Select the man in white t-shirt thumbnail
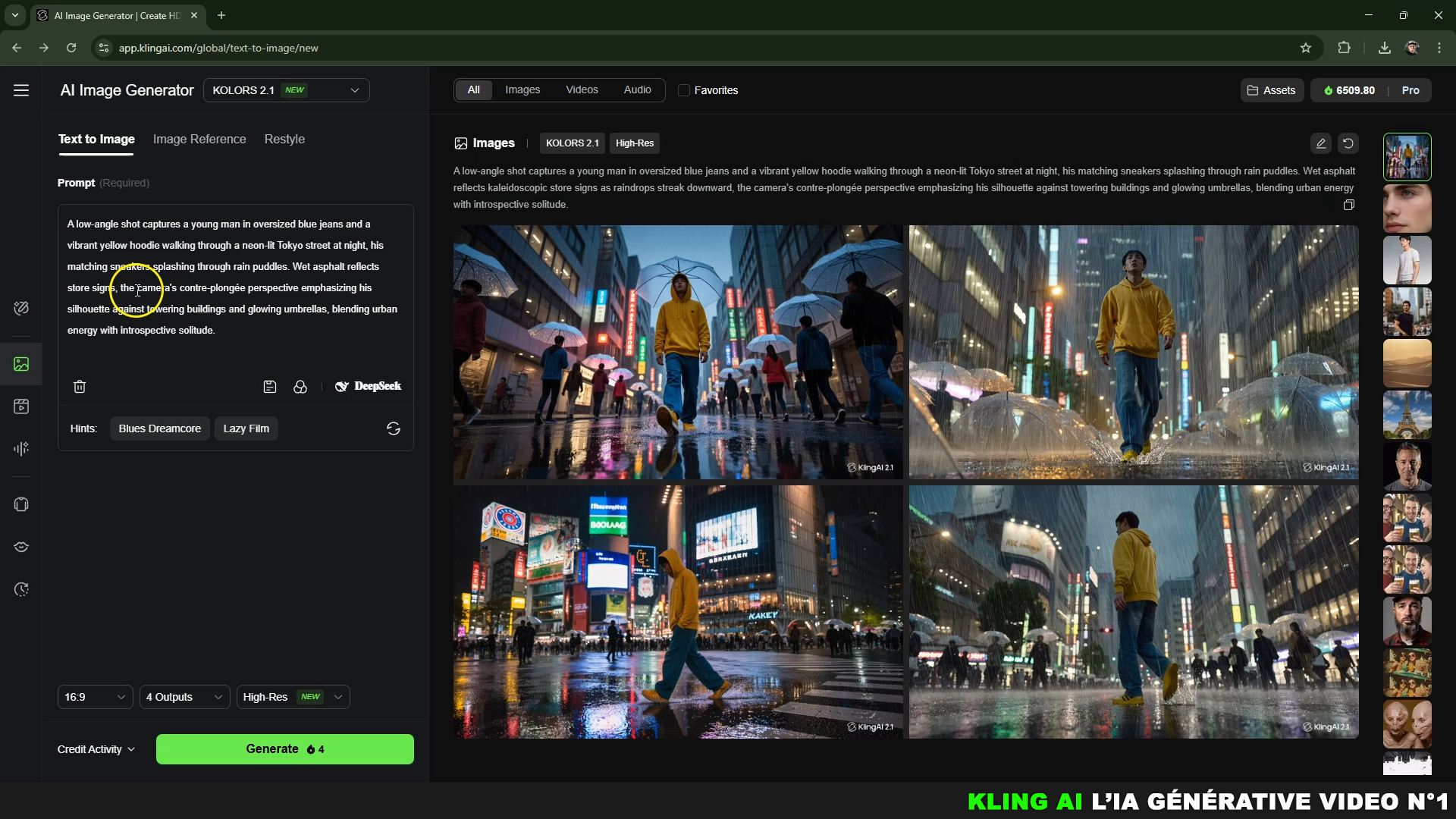 (x=1407, y=260)
